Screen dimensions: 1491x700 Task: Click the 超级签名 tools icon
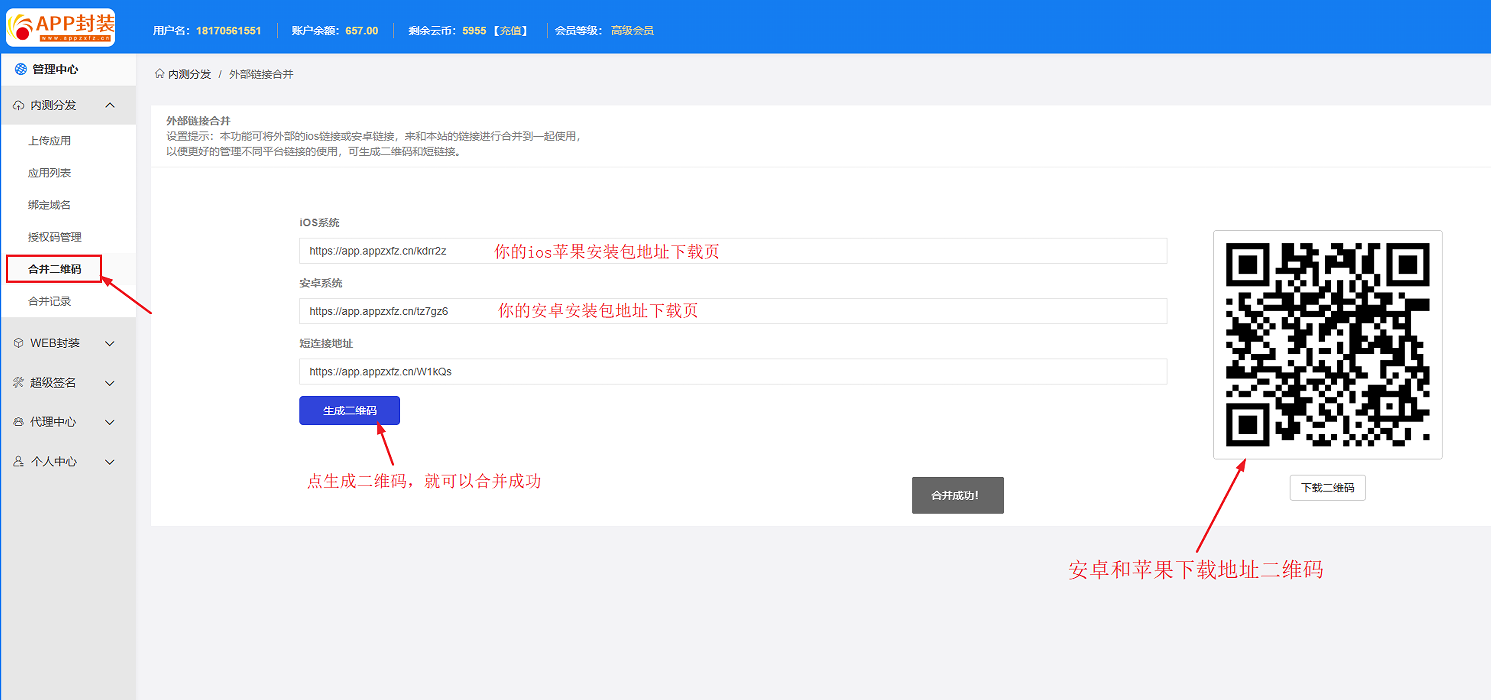point(19,383)
